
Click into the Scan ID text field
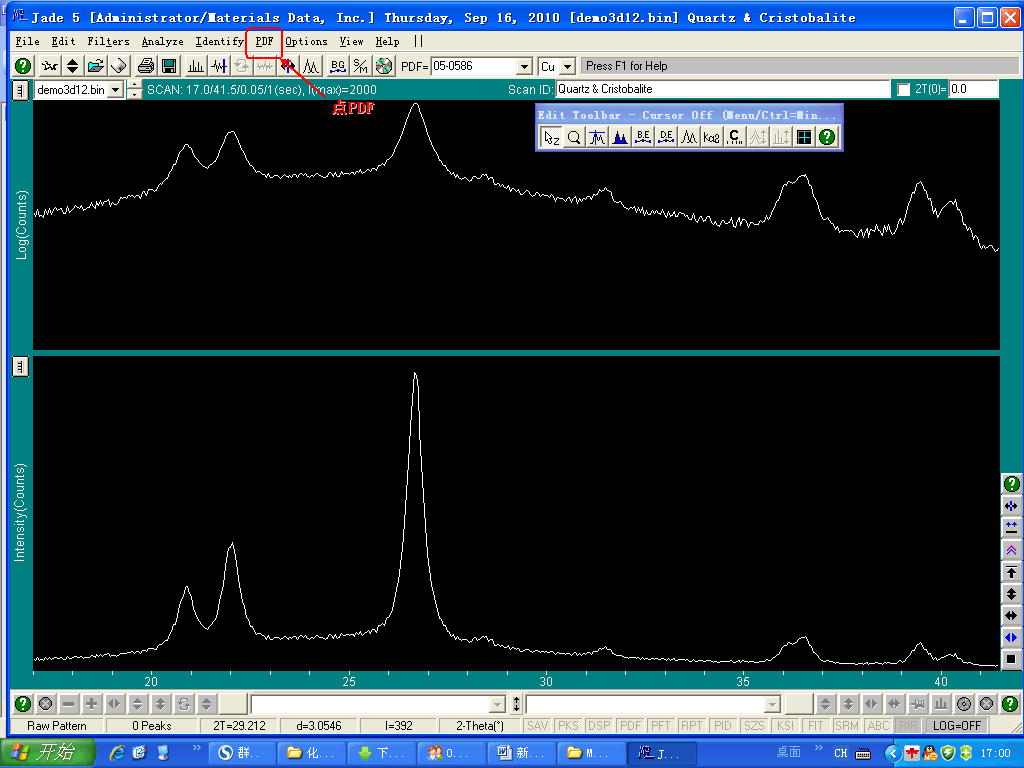point(721,89)
